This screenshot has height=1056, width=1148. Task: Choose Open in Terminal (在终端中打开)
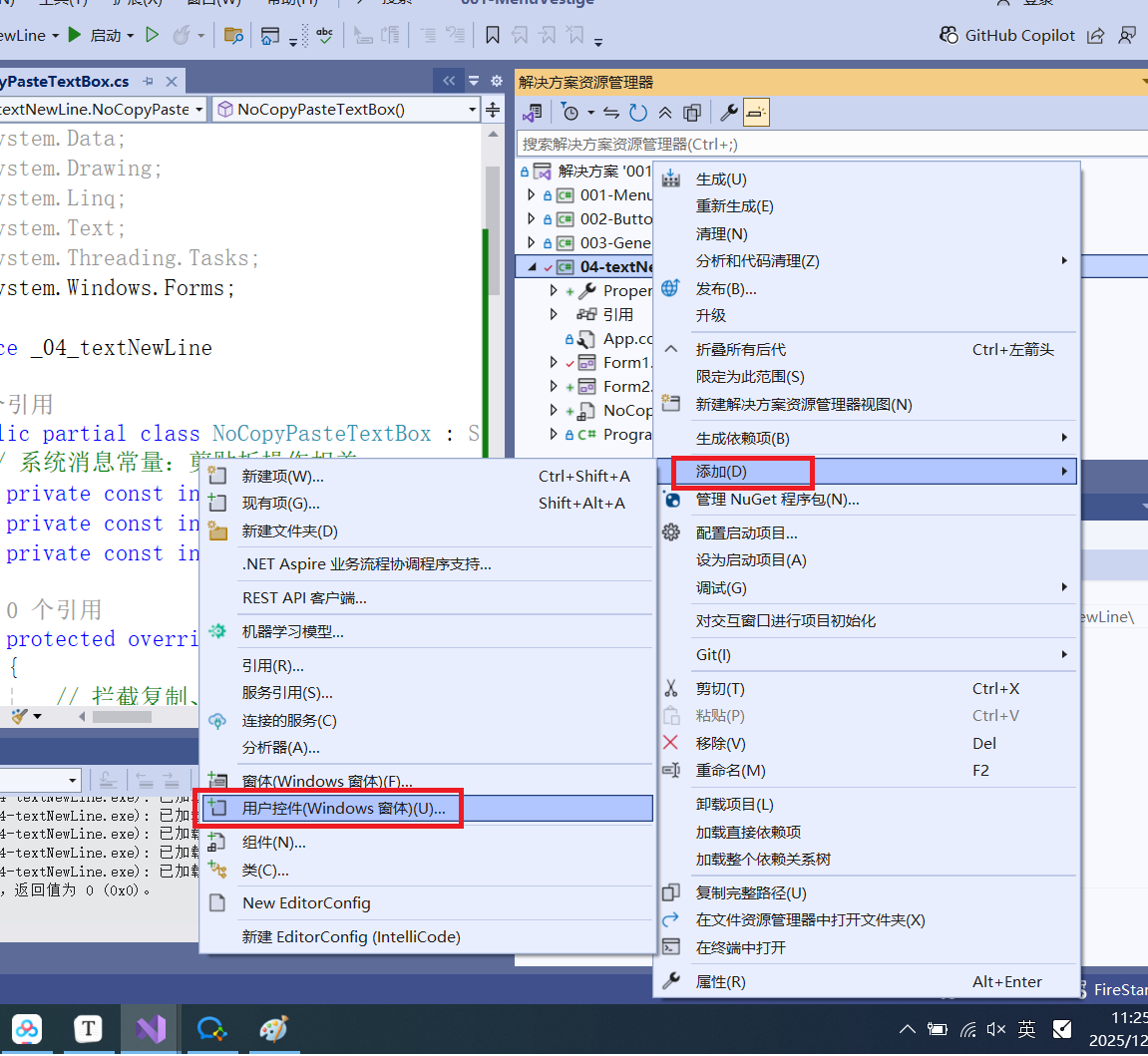(867, 947)
